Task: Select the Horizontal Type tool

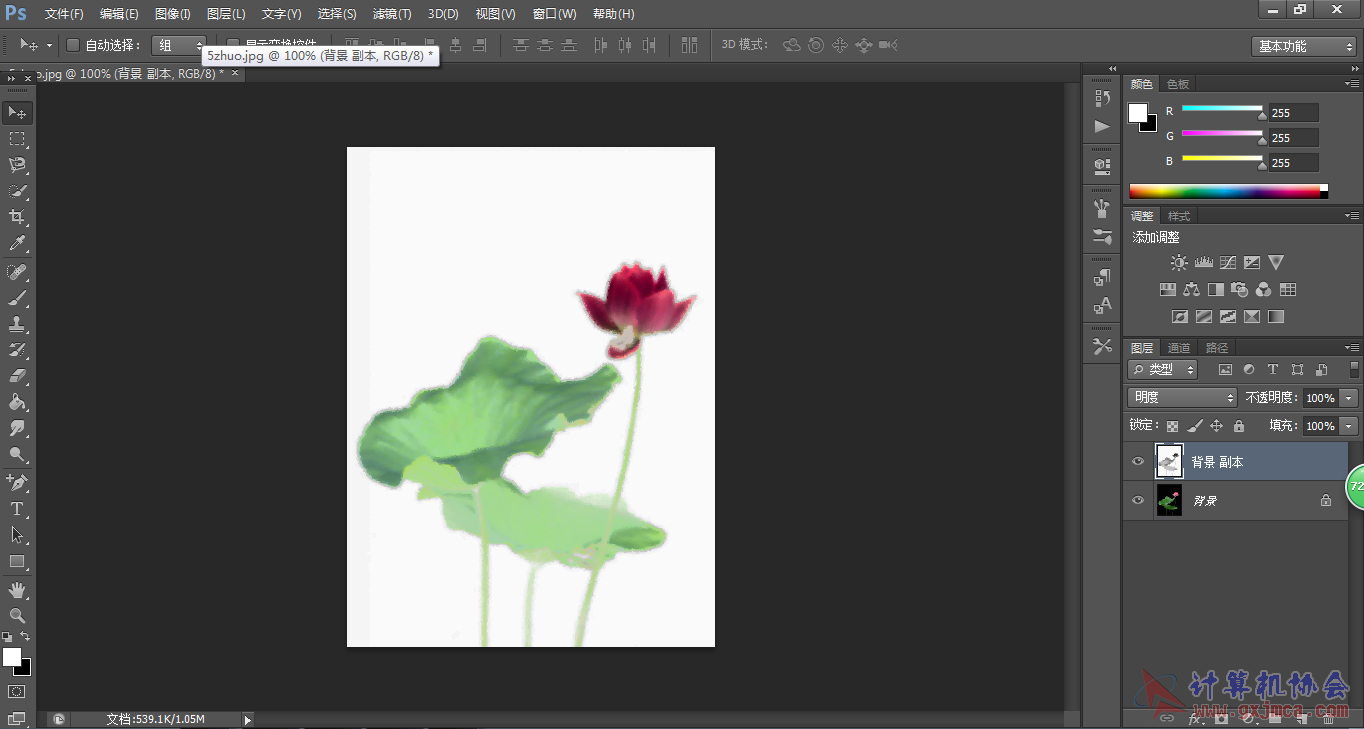Action: coord(17,509)
